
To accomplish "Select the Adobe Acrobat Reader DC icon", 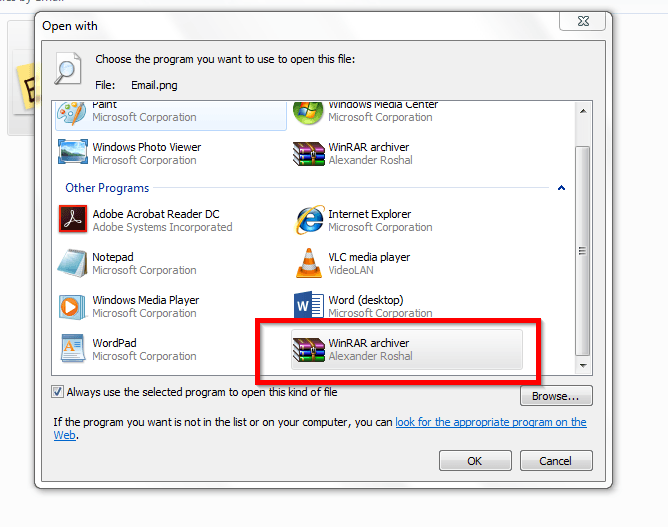I will [x=73, y=219].
